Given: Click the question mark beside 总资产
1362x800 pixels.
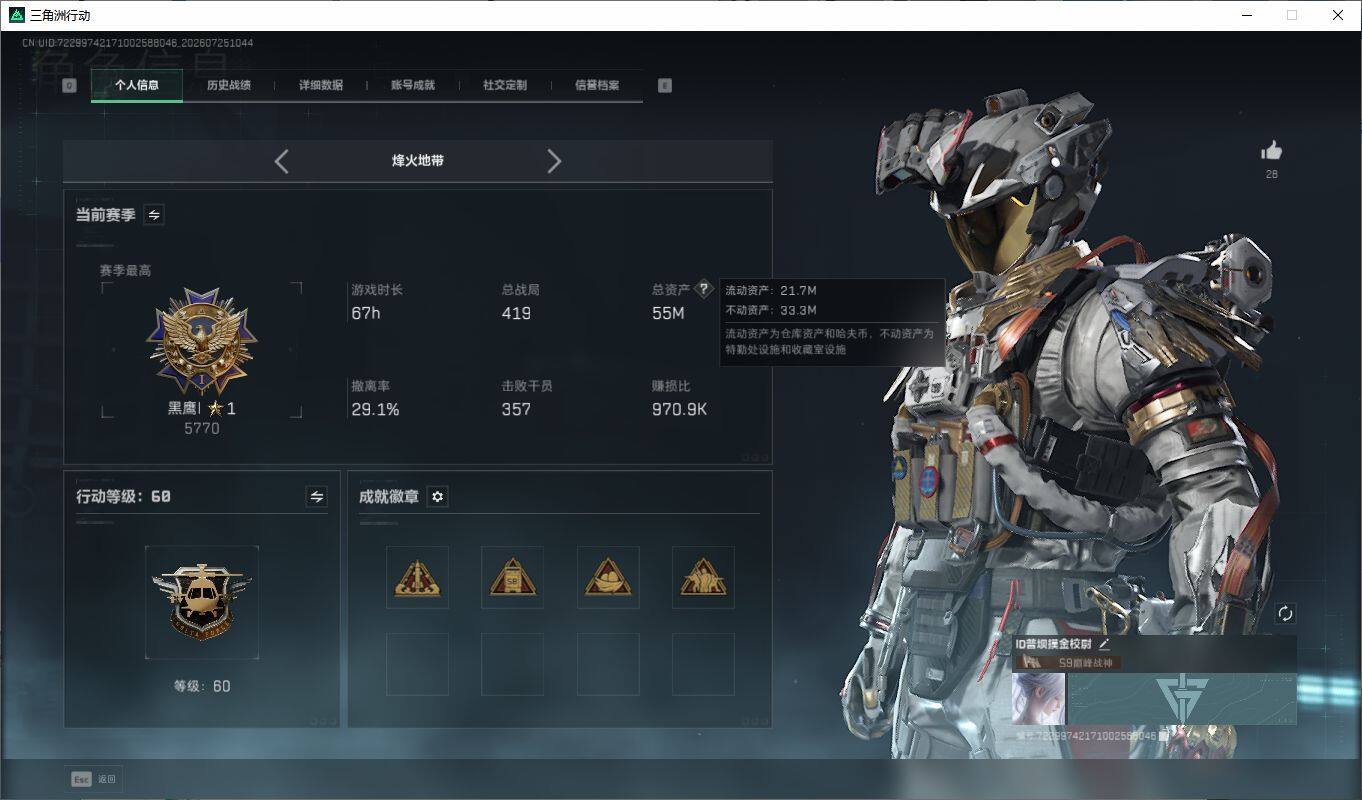Looking at the screenshot, I should coord(704,289).
